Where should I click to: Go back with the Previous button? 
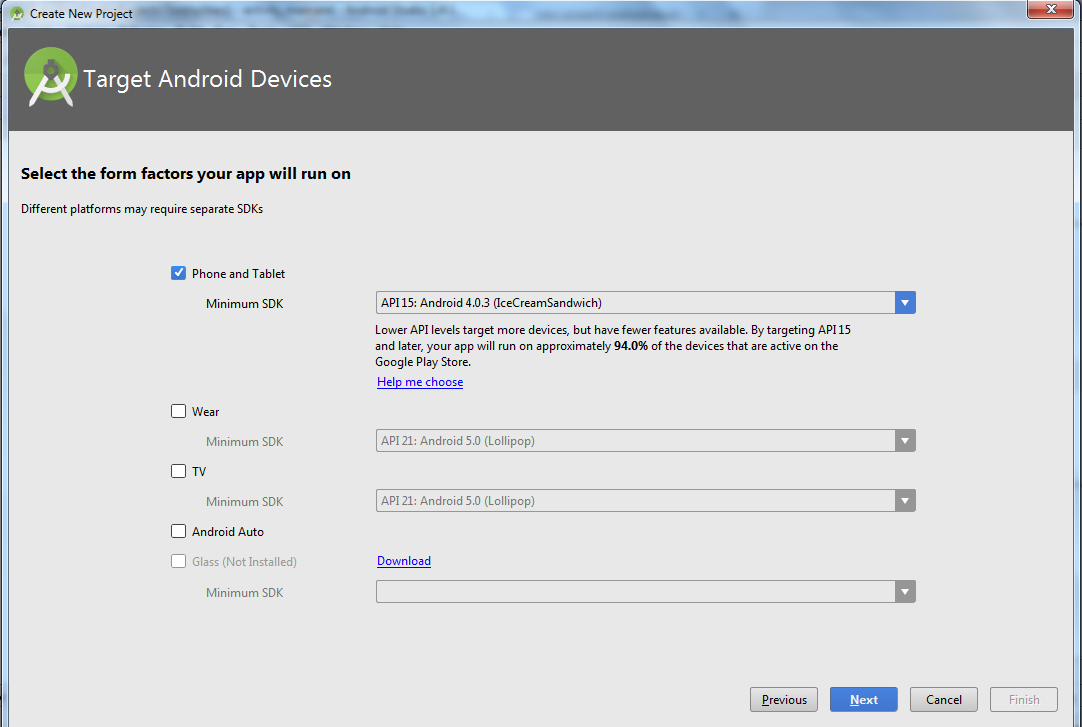pyautogui.click(x=784, y=699)
